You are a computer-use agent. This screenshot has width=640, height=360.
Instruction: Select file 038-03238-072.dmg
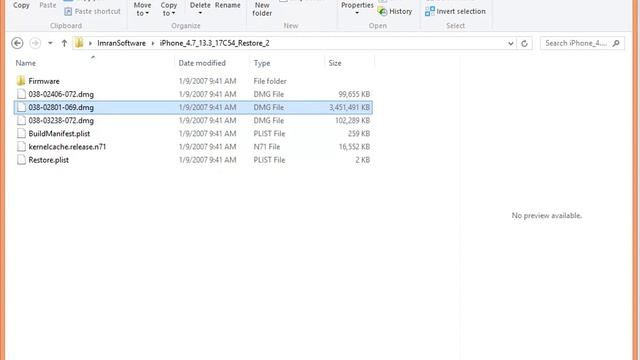[61, 120]
